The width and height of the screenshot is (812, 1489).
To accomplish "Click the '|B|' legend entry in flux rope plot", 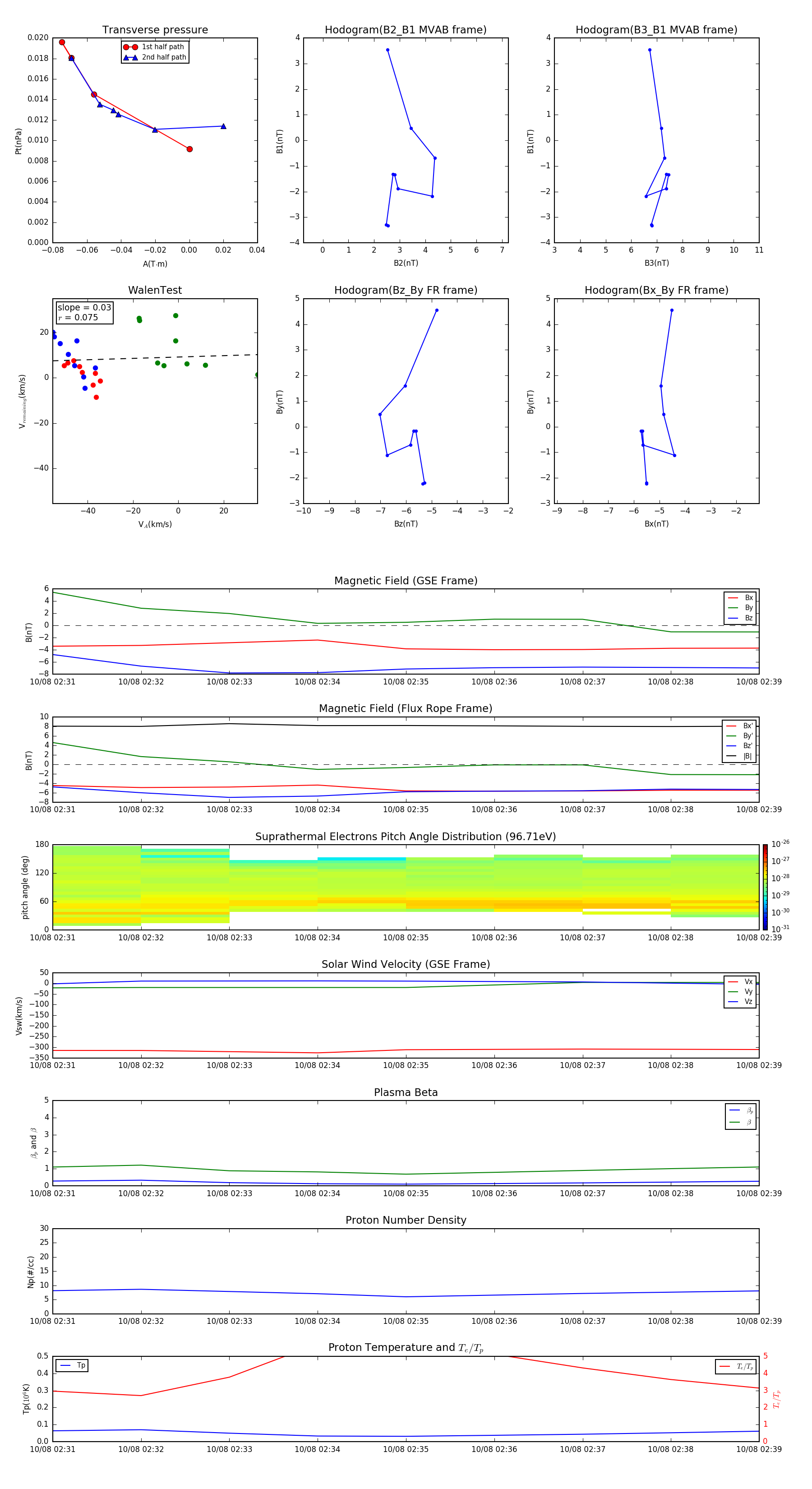I will [x=739, y=756].
